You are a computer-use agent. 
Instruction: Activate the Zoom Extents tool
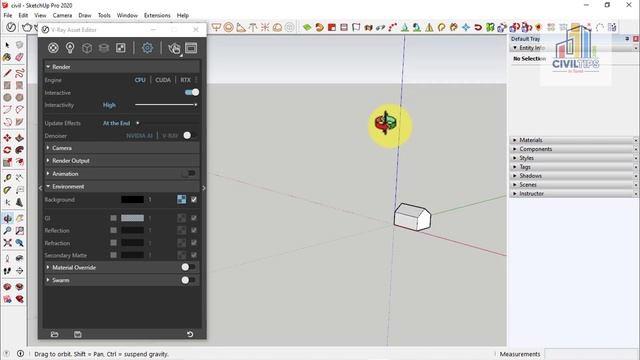[7, 243]
